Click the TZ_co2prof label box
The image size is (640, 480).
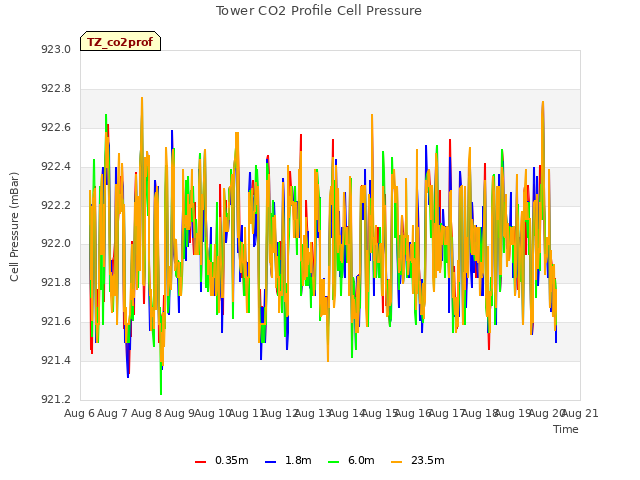pyautogui.click(x=120, y=41)
